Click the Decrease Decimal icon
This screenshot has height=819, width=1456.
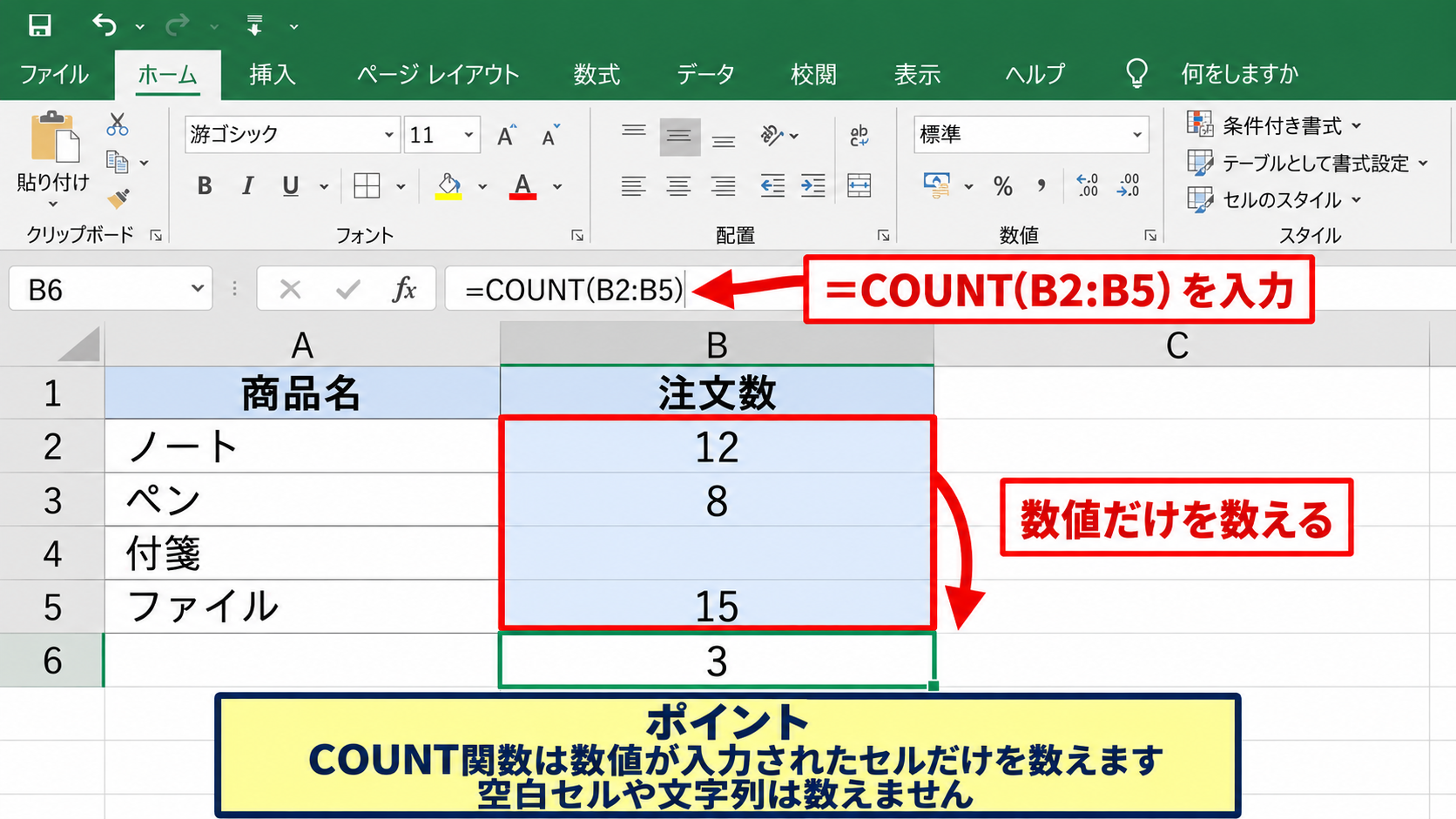pyautogui.click(x=1129, y=185)
